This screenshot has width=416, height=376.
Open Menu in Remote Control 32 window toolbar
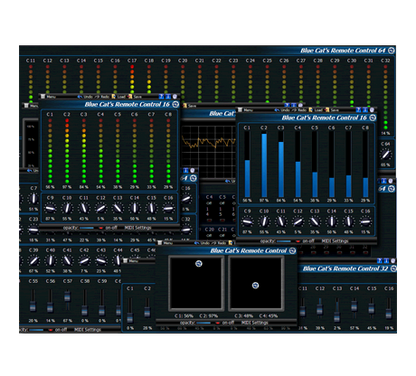[x=131, y=261]
